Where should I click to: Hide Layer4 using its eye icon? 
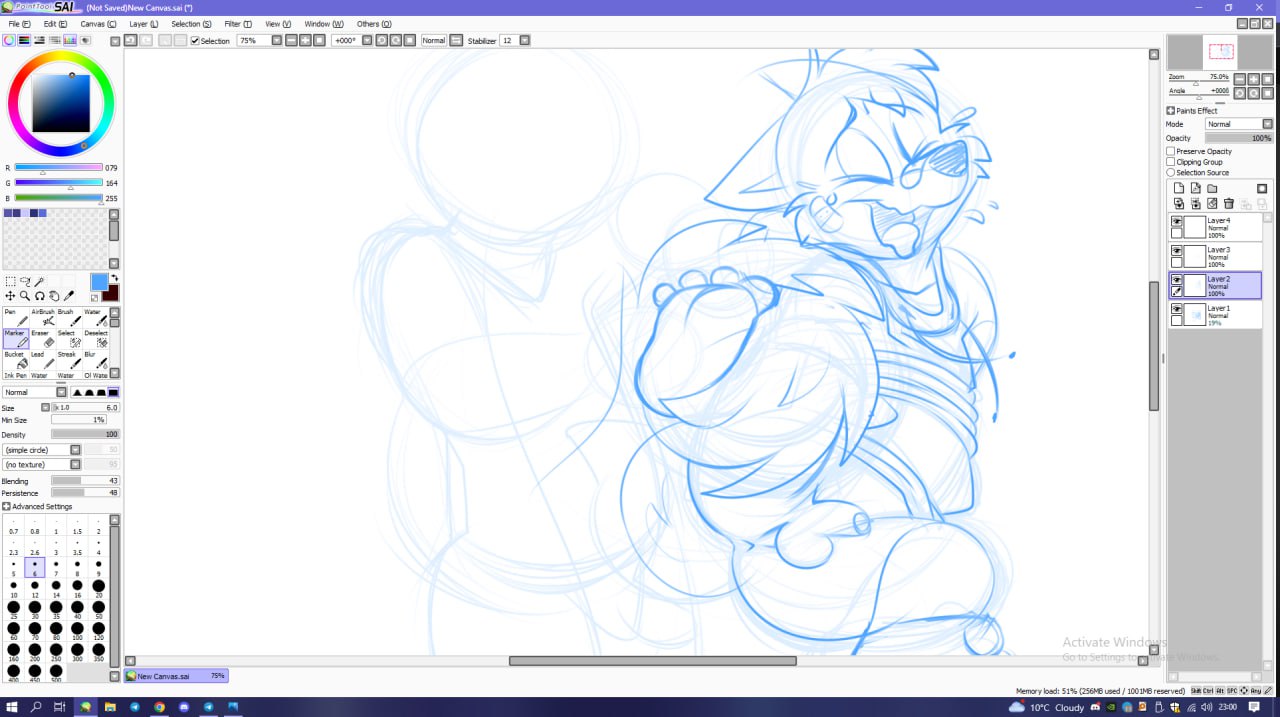pos(1177,222)
